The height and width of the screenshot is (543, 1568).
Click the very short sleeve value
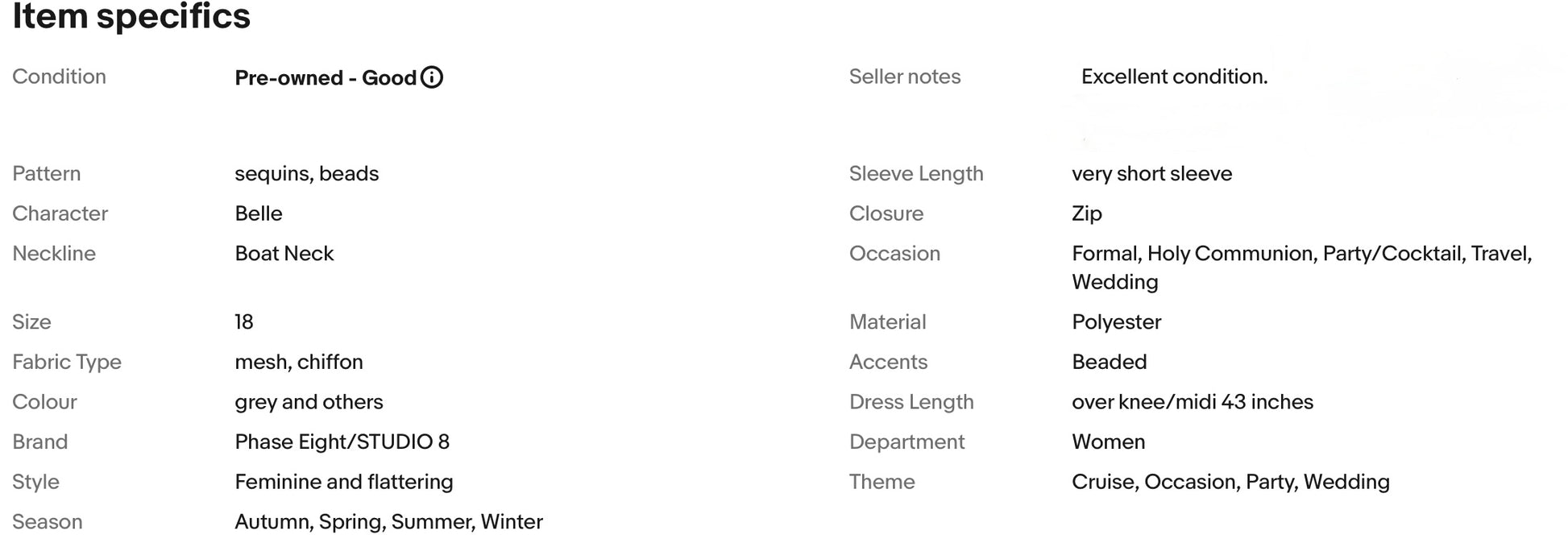(x=1151, y=174)
